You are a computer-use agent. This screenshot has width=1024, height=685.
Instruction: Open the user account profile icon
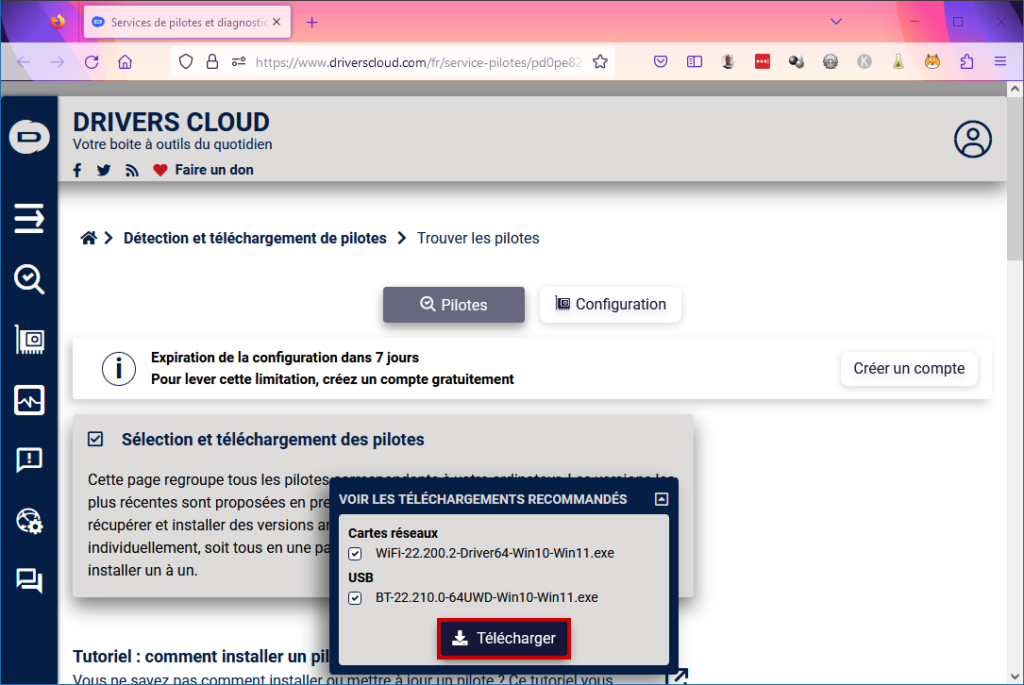[972, 139]
